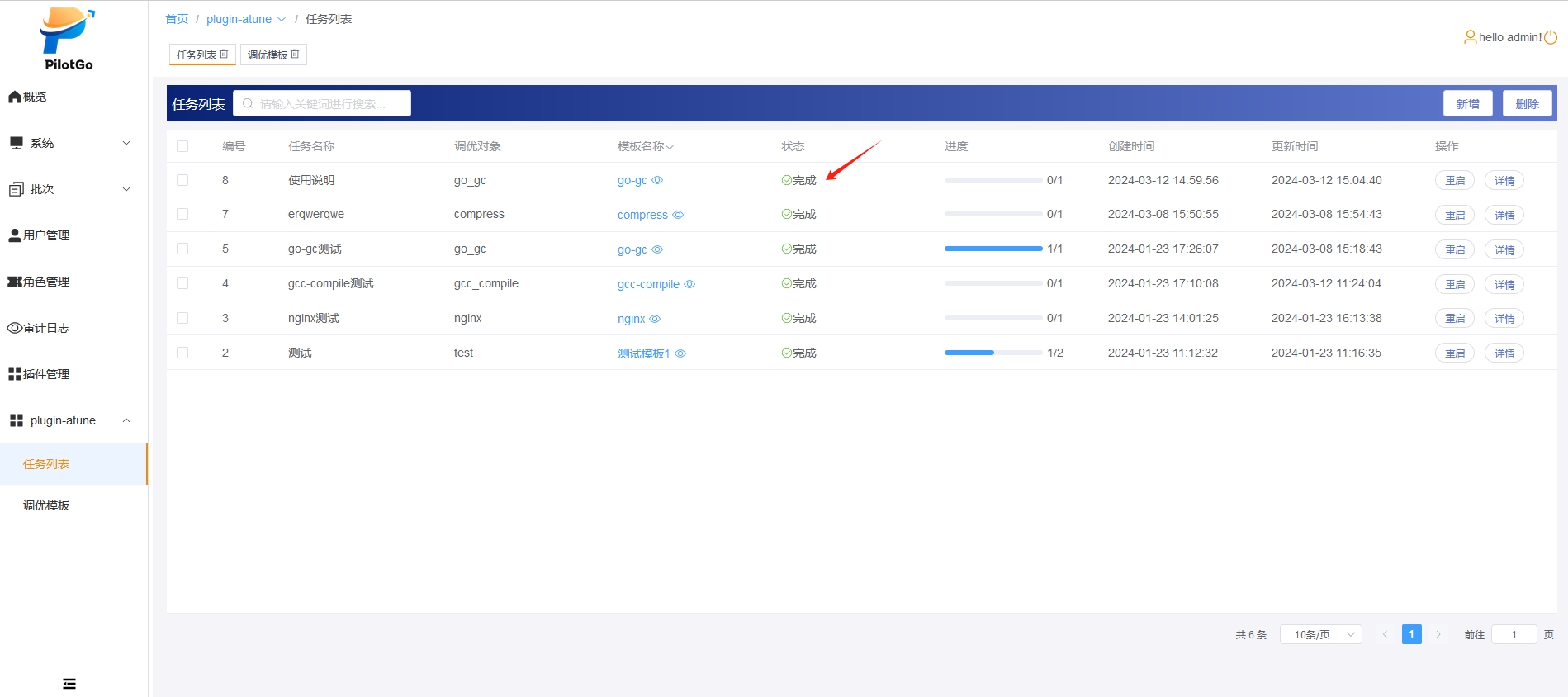1568x697 pixels.
Task: Switch to the 任务列表 tab
Action: pos(202,55)
